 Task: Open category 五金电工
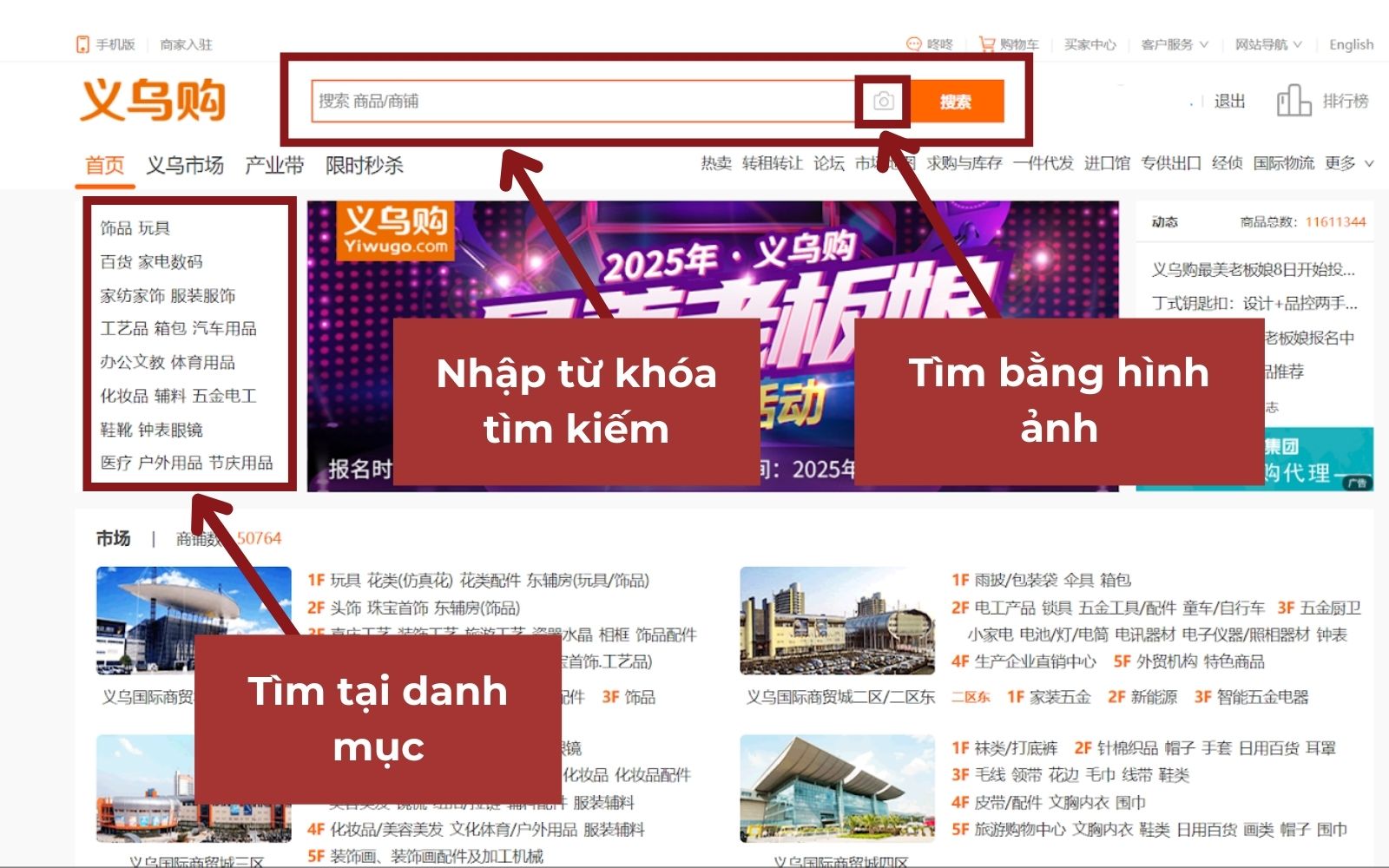[224, 397]
